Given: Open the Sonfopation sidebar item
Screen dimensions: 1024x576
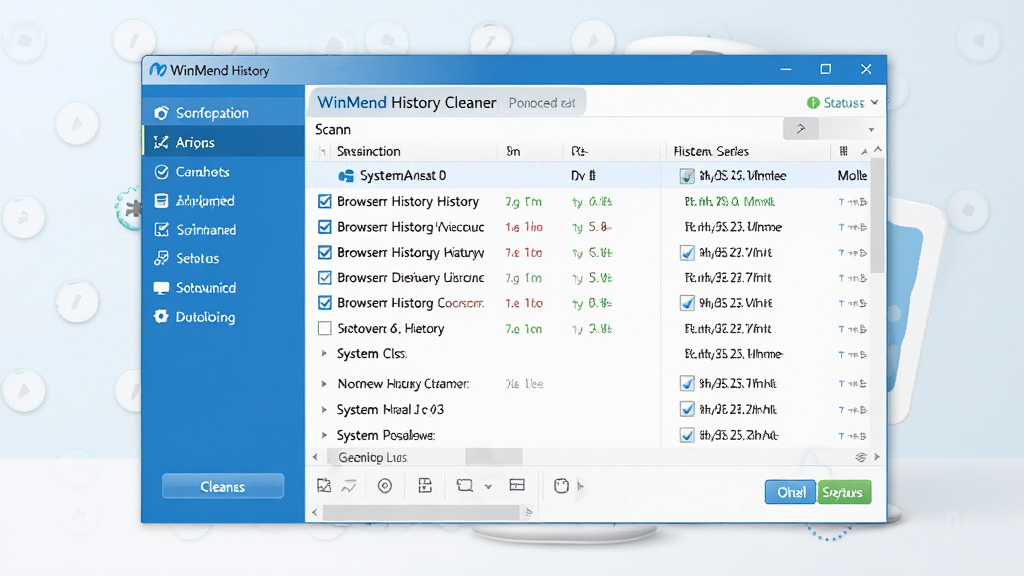Looking at the screenshot, I should pos(223,113).
